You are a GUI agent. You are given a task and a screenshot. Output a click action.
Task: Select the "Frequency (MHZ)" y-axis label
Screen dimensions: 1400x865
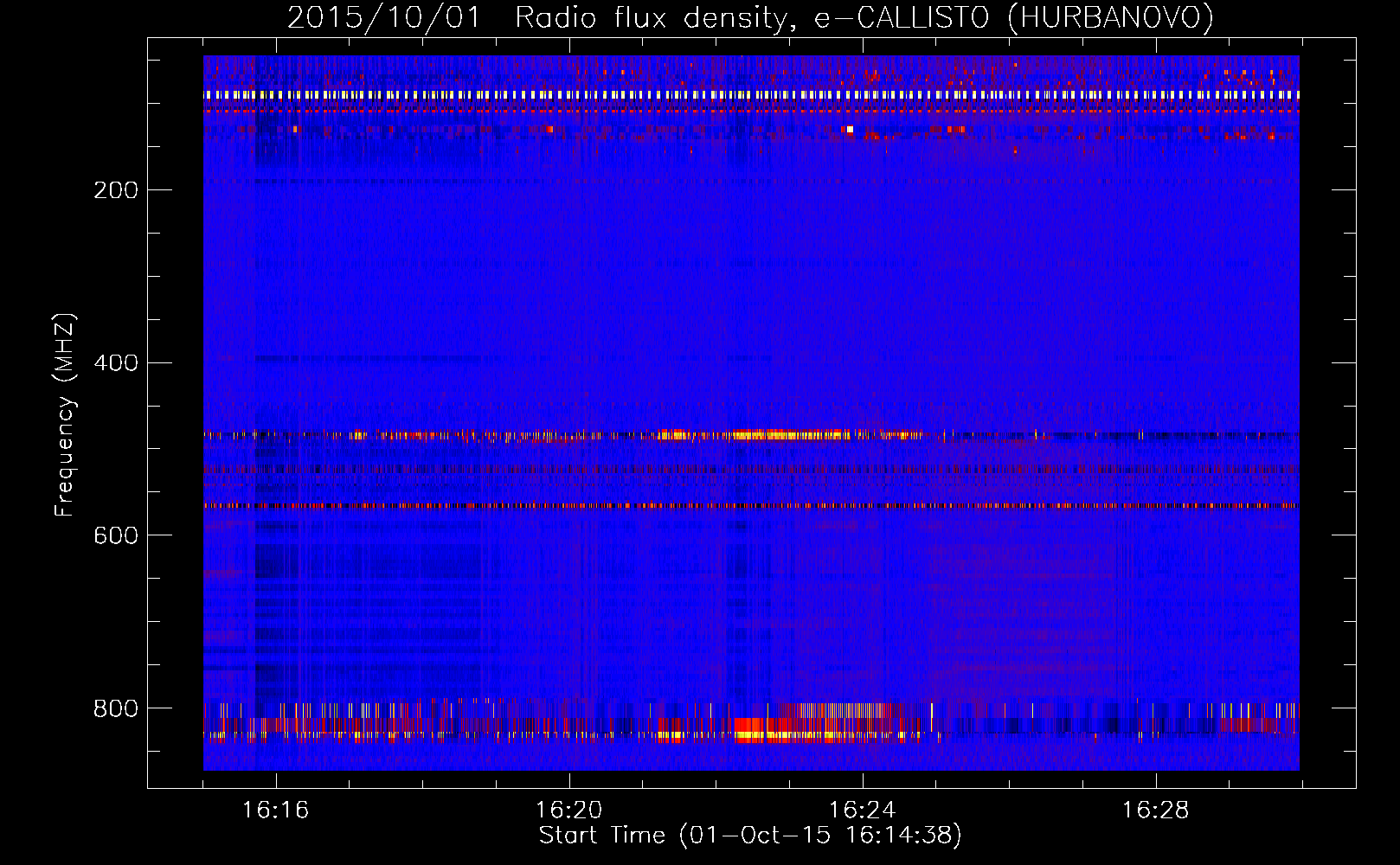point(65,415)
